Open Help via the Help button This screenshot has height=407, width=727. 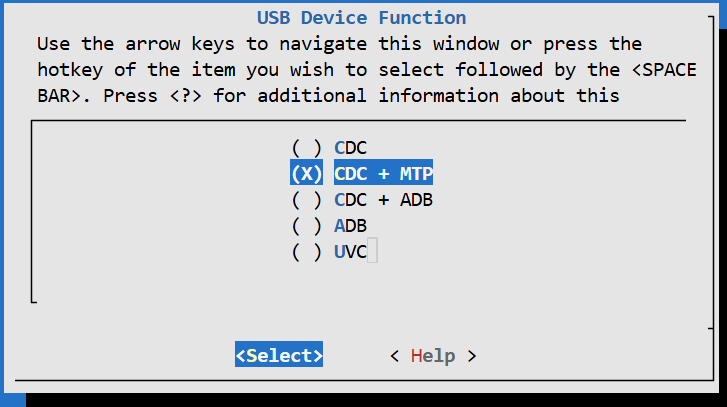click(x=433, y=356)
